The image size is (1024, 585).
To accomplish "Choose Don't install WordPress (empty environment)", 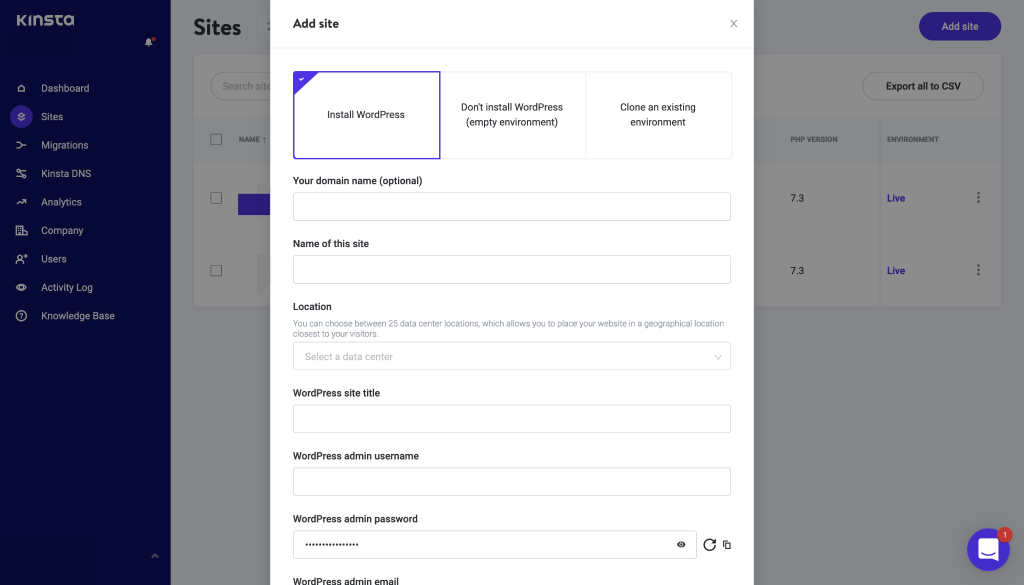I will tap(512, 115).
